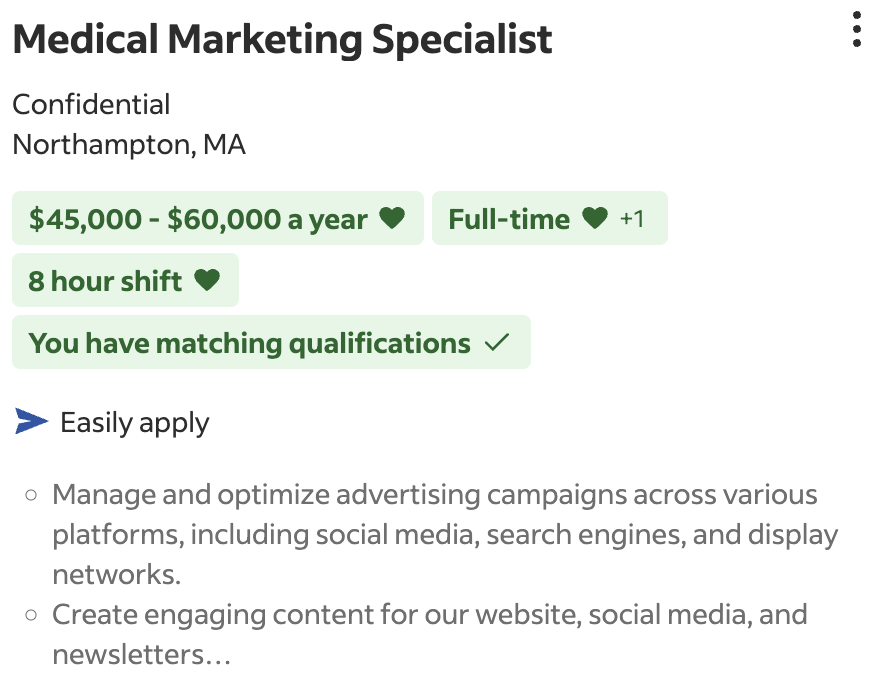Click the checkmark next to matching qualifications
The width and height of the screenshot is (878, 686).
pyautogui.click(x=497, y=342)
